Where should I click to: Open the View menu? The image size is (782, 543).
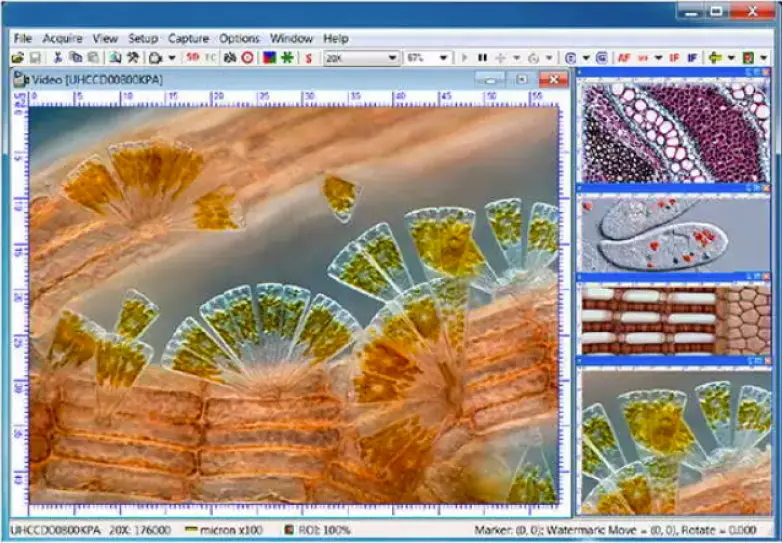[105, 38]
